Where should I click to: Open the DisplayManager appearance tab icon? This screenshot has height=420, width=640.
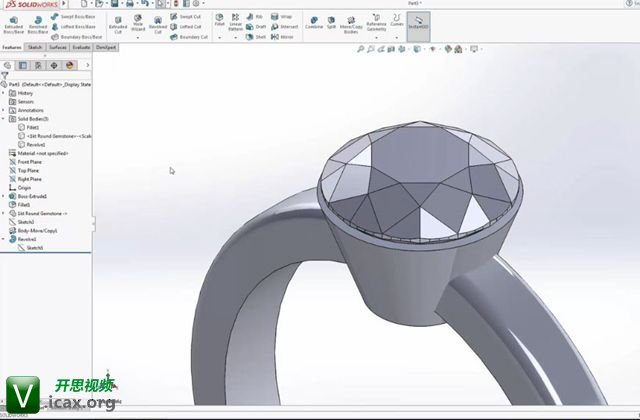pos(70,65)
